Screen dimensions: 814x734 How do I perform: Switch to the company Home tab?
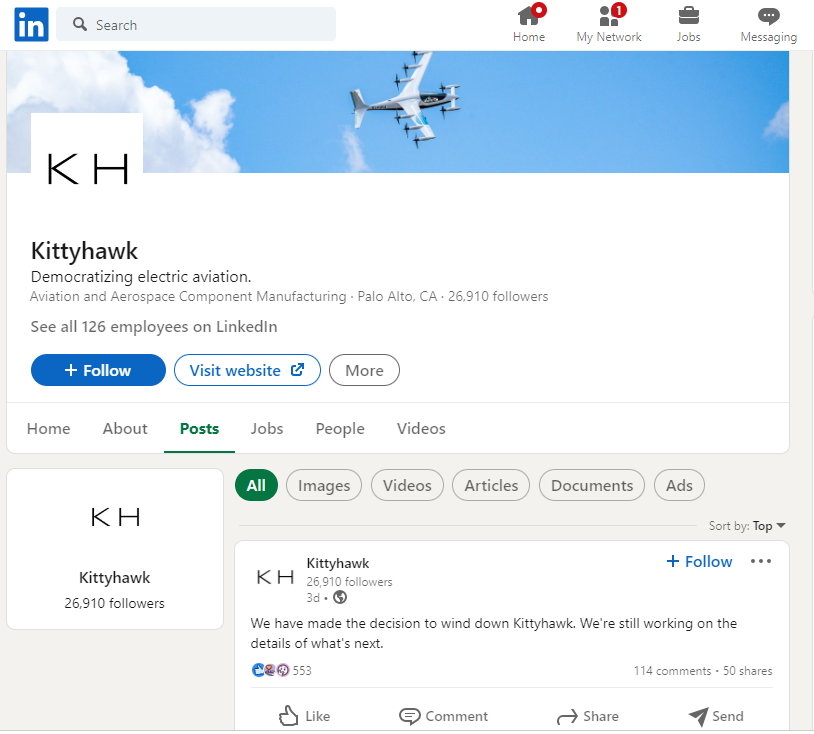click(x=48, y=428)
